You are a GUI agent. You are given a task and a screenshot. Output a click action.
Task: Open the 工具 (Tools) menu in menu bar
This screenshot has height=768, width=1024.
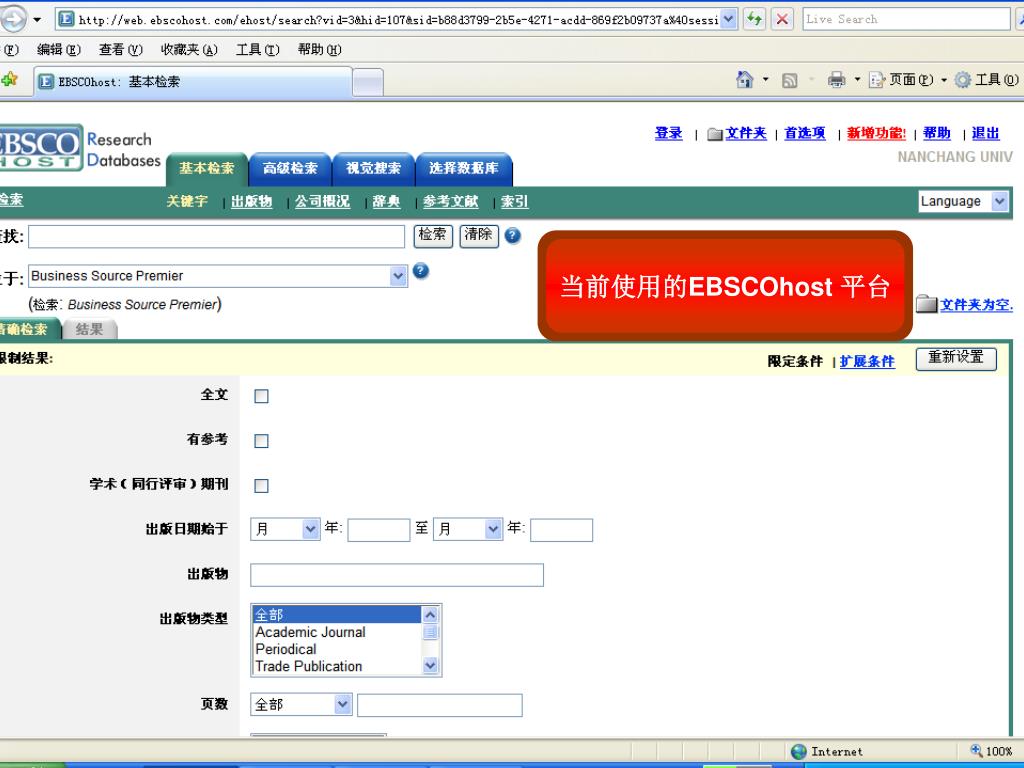[x=257, y=50]
